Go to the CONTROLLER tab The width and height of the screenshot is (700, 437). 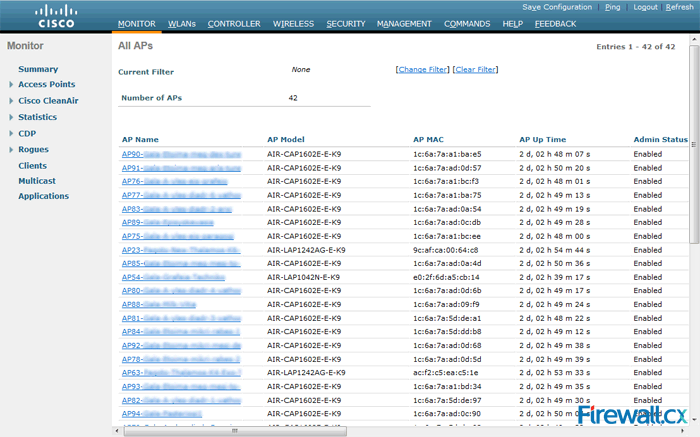pos(234,24)
